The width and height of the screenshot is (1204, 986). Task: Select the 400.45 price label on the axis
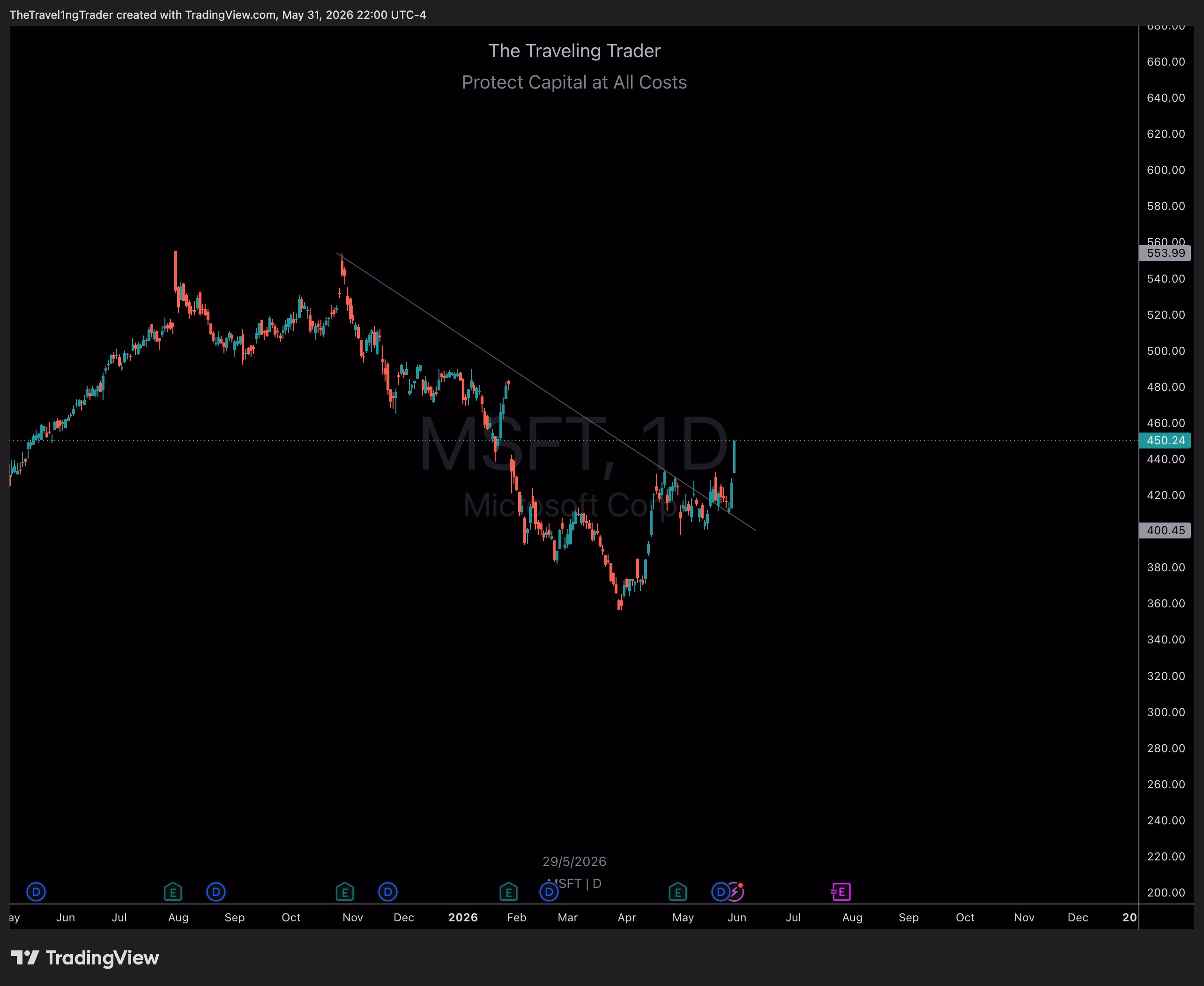pyautogui.click(x=1165, y=530)
